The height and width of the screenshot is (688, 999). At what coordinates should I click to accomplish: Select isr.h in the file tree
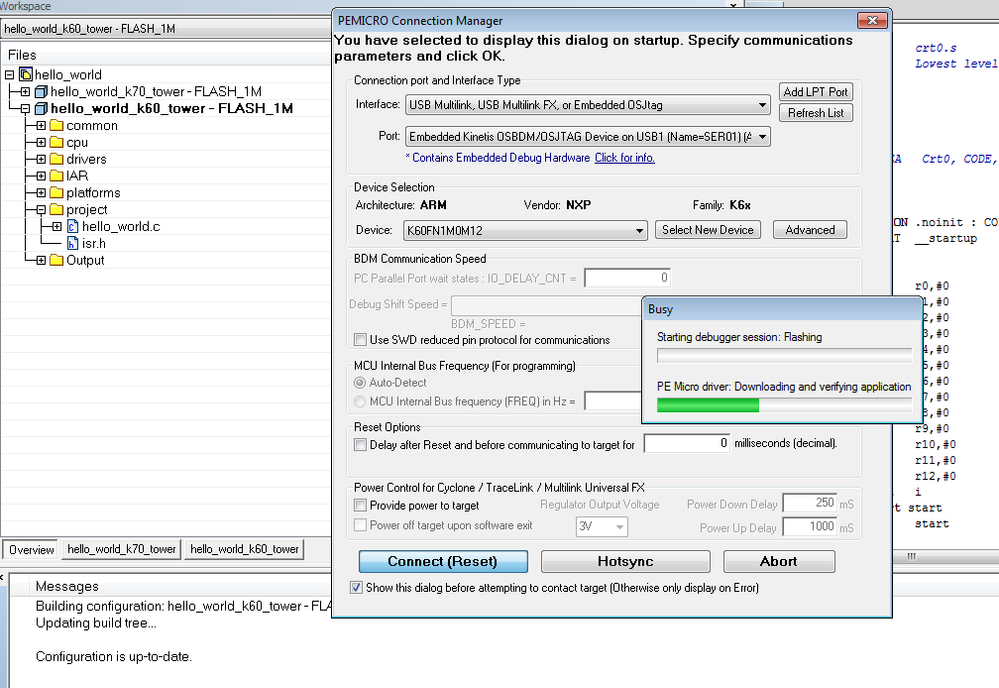(x=94, y=243)
